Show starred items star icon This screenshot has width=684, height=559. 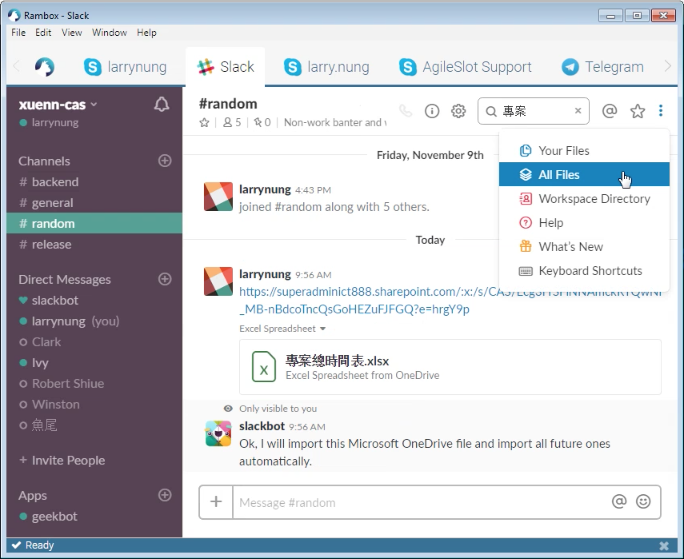pos(637,111)
